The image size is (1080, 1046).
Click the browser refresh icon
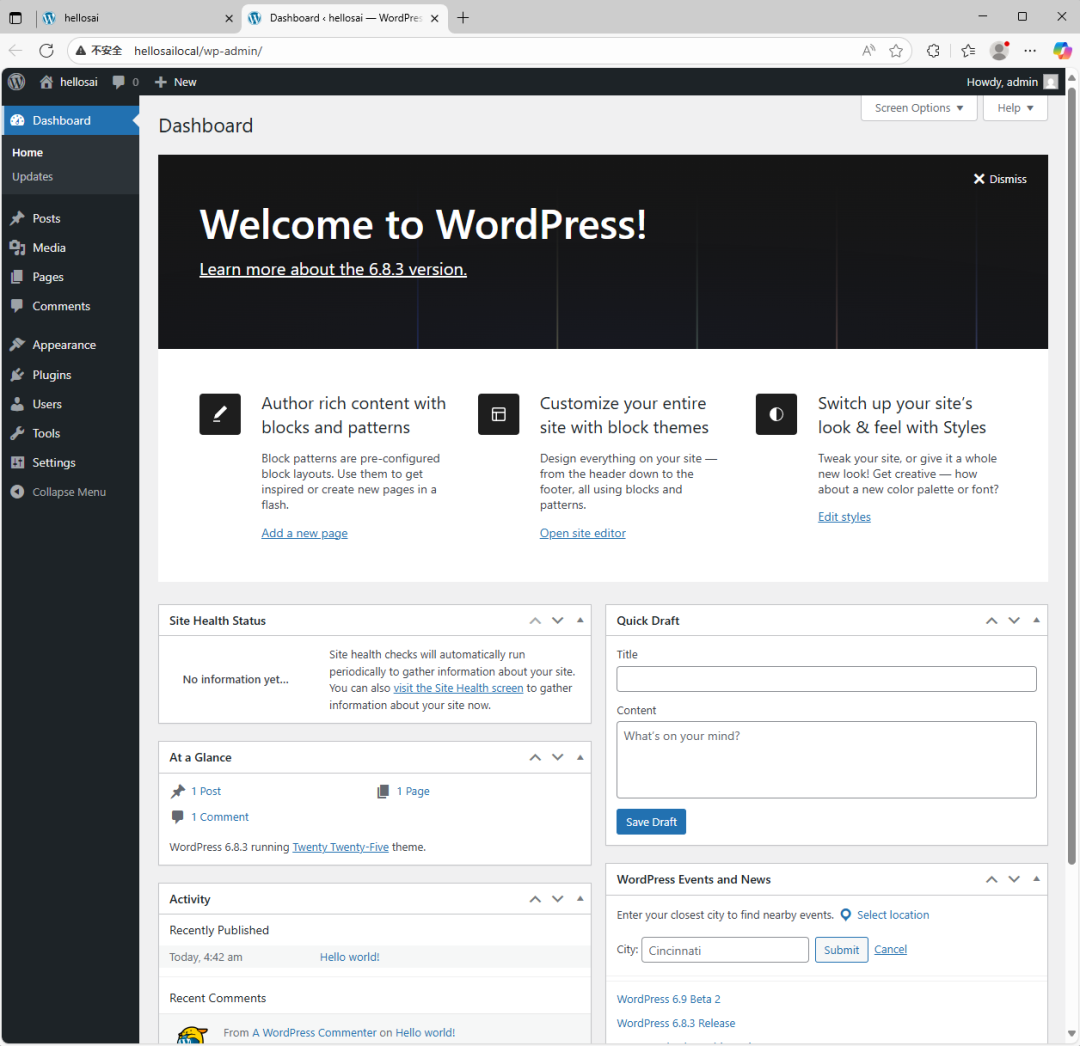tap(46, 50)
